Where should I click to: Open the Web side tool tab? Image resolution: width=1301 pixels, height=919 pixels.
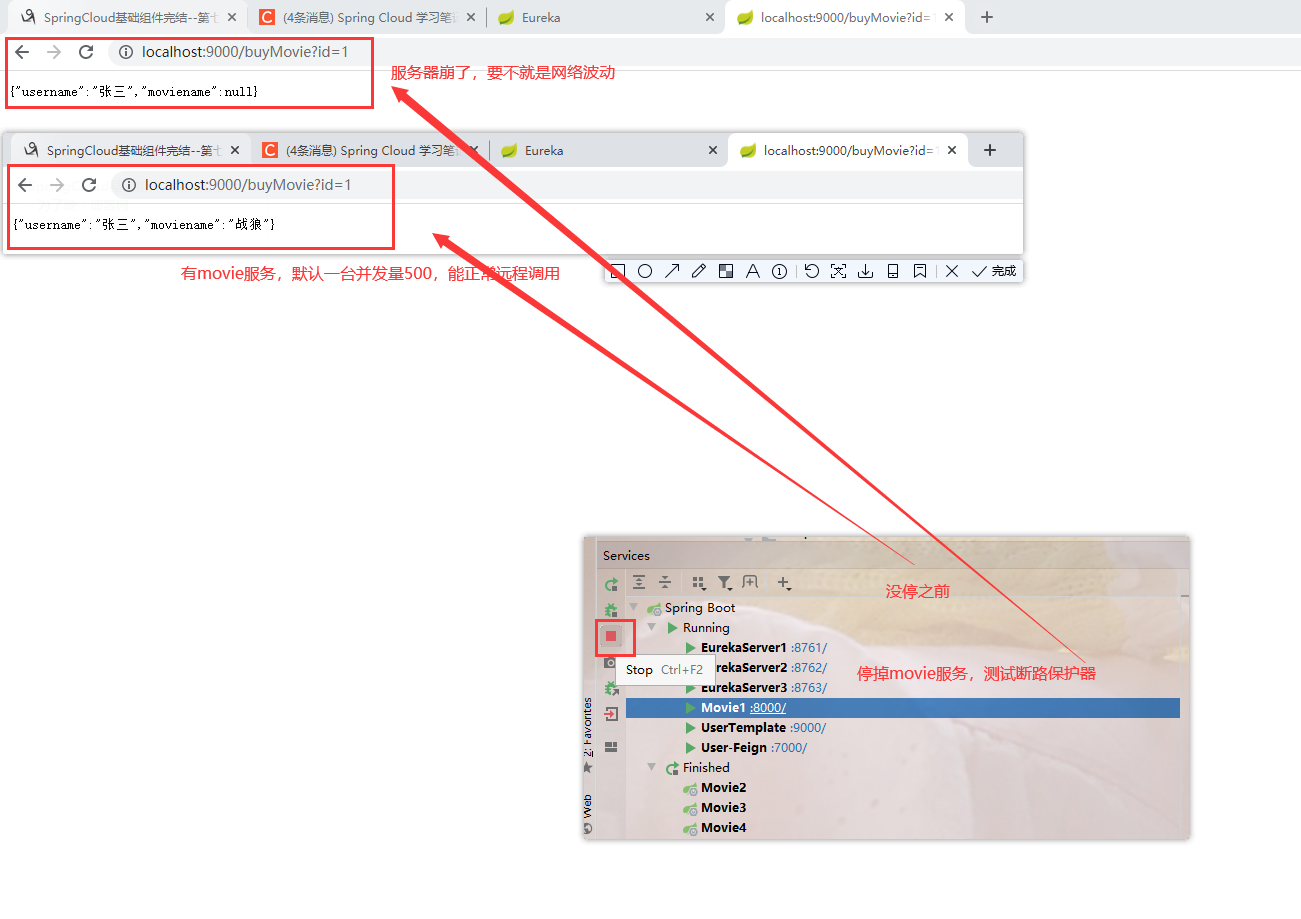point(588,812)
